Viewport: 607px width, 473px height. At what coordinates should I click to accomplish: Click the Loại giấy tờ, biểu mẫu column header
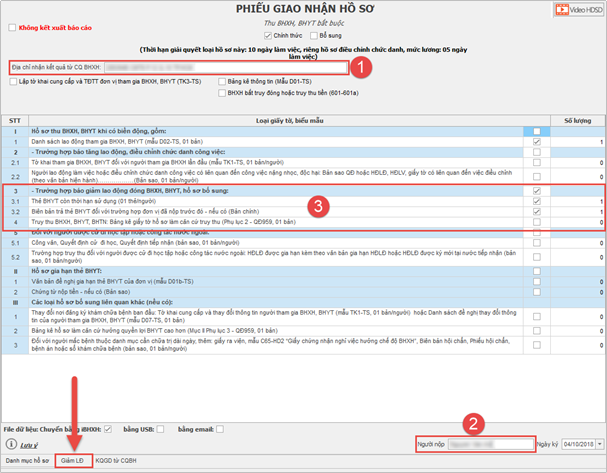[x=289, y=121]
